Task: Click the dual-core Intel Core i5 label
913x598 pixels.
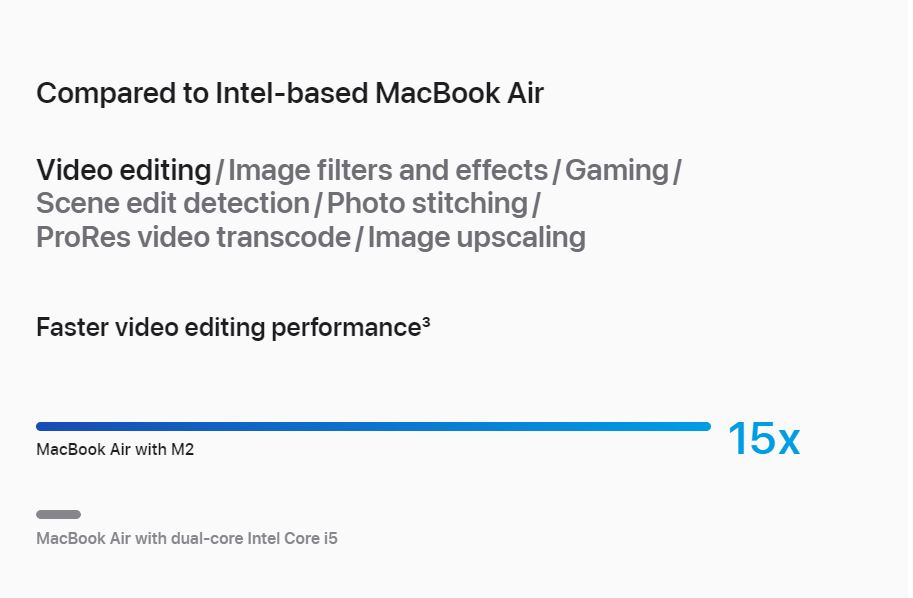Action: click(x=187, y=538)
